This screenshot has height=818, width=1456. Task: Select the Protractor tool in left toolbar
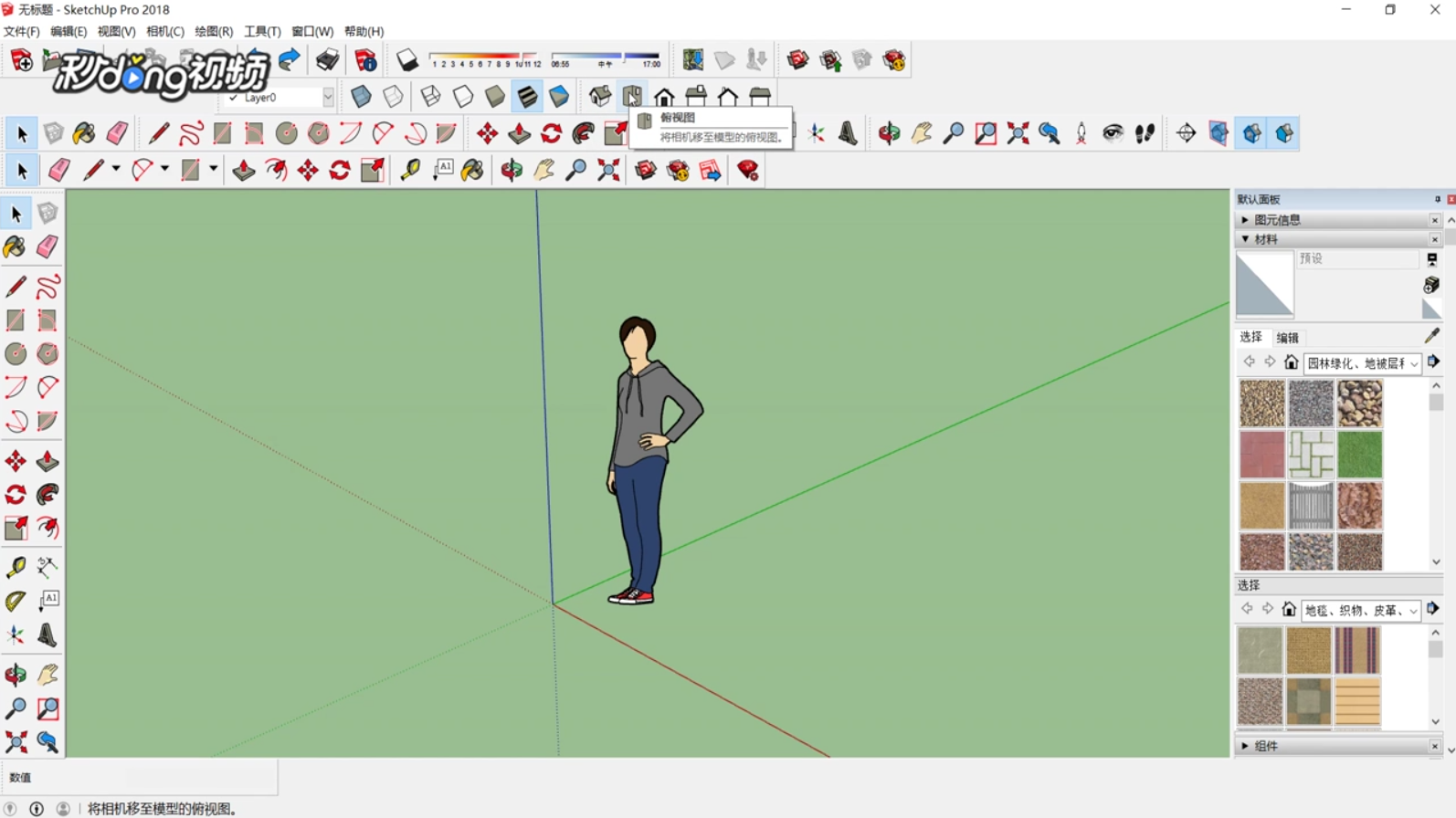point(16,601)
